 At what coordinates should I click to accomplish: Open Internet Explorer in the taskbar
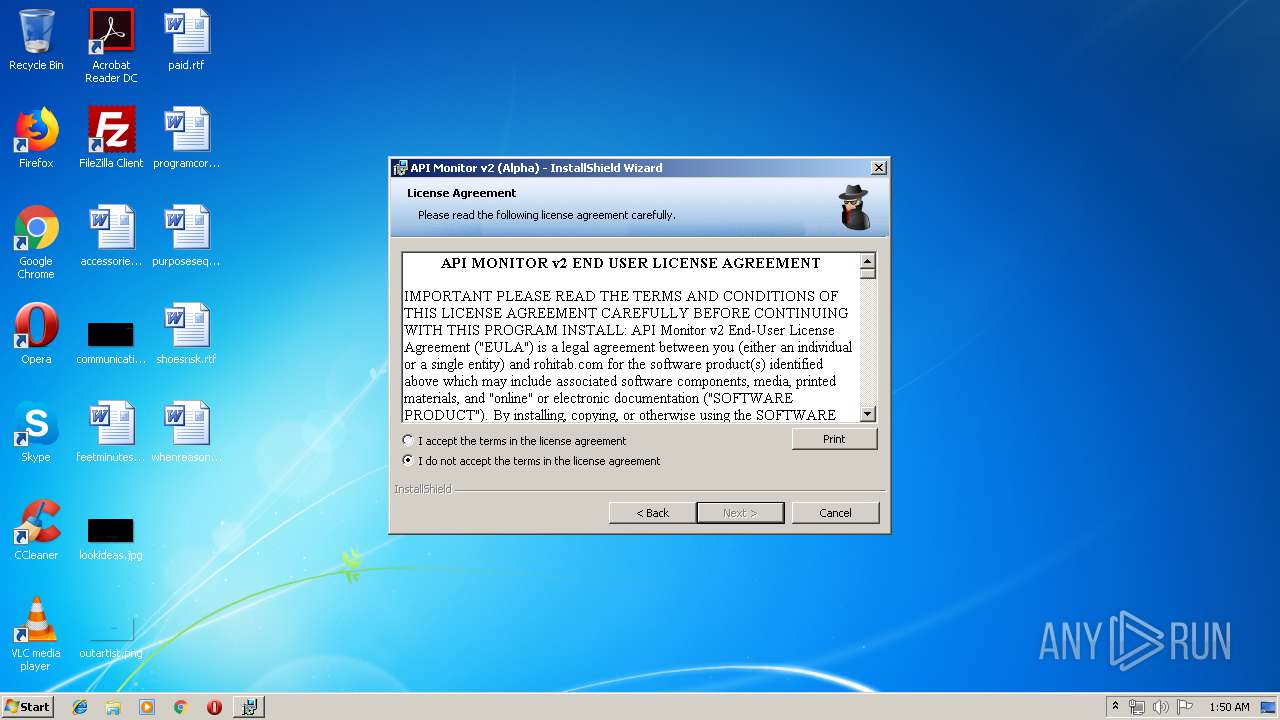pyautogui.click(x=80, y=707)
